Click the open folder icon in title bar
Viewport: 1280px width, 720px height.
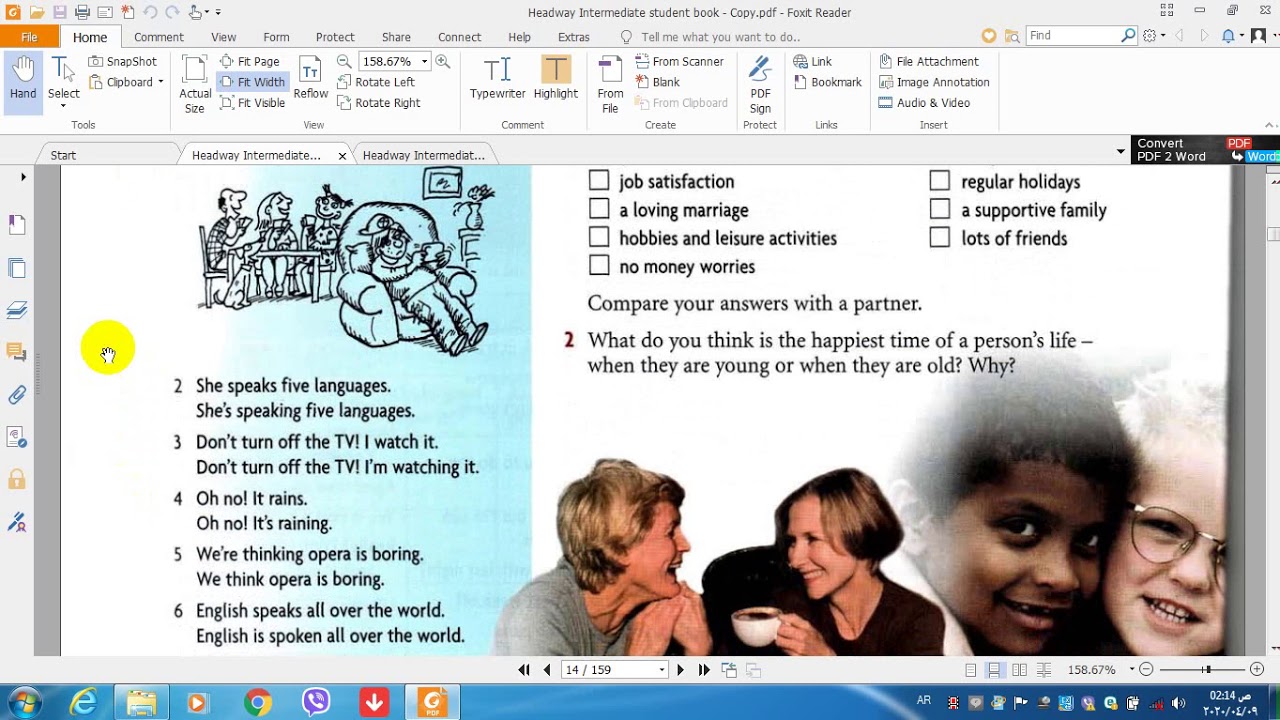(37, 12)
